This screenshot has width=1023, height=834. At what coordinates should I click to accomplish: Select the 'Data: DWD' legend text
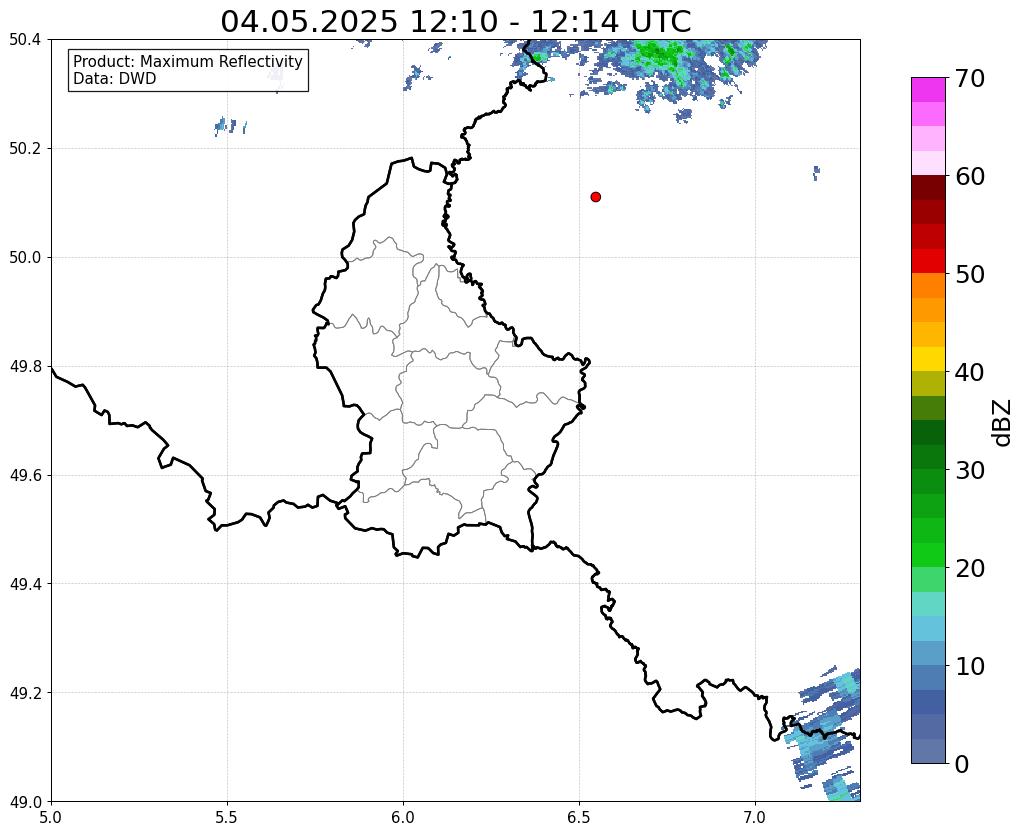click(x=115, y=79)
